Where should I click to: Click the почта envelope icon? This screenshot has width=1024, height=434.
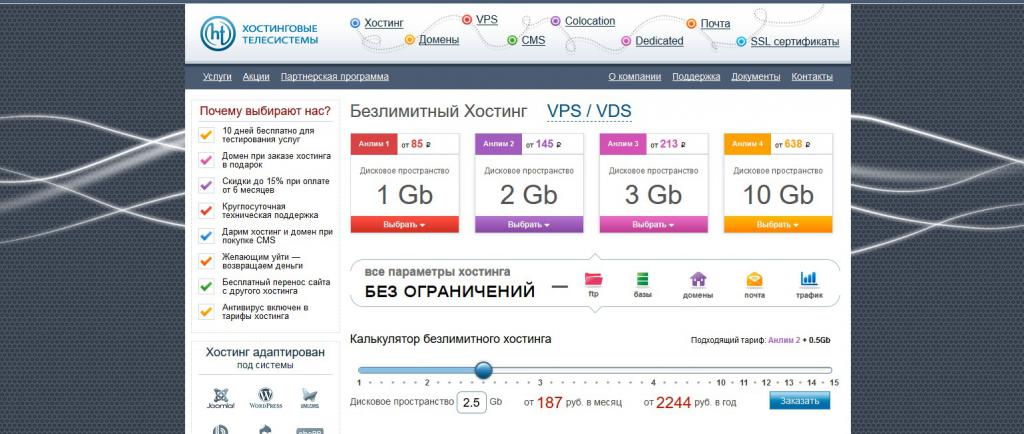[754, 279]
